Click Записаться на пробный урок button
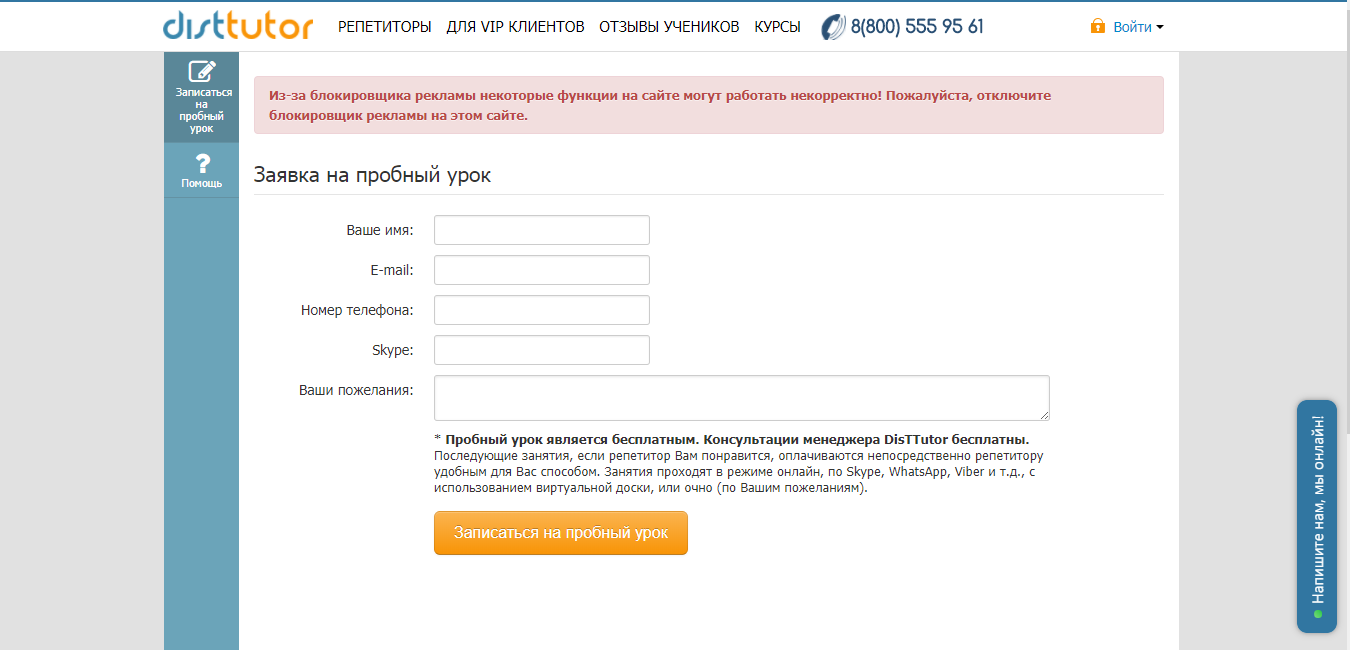 click(560, 533)
